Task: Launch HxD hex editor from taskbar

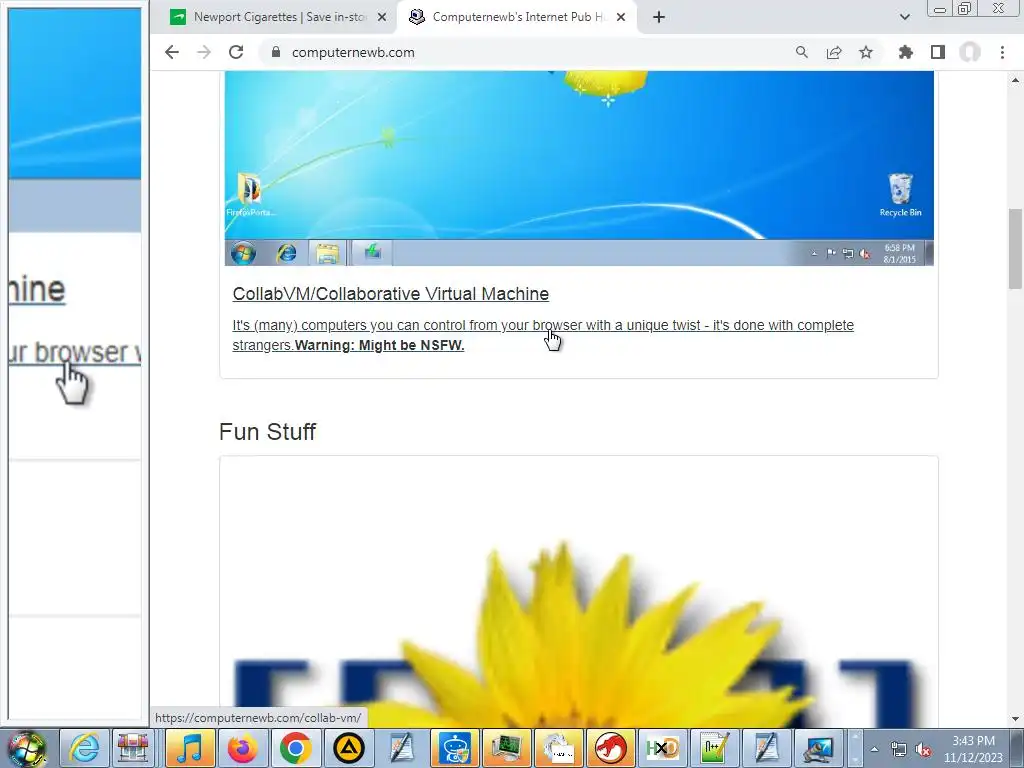Action: click(x=662, y=748)
